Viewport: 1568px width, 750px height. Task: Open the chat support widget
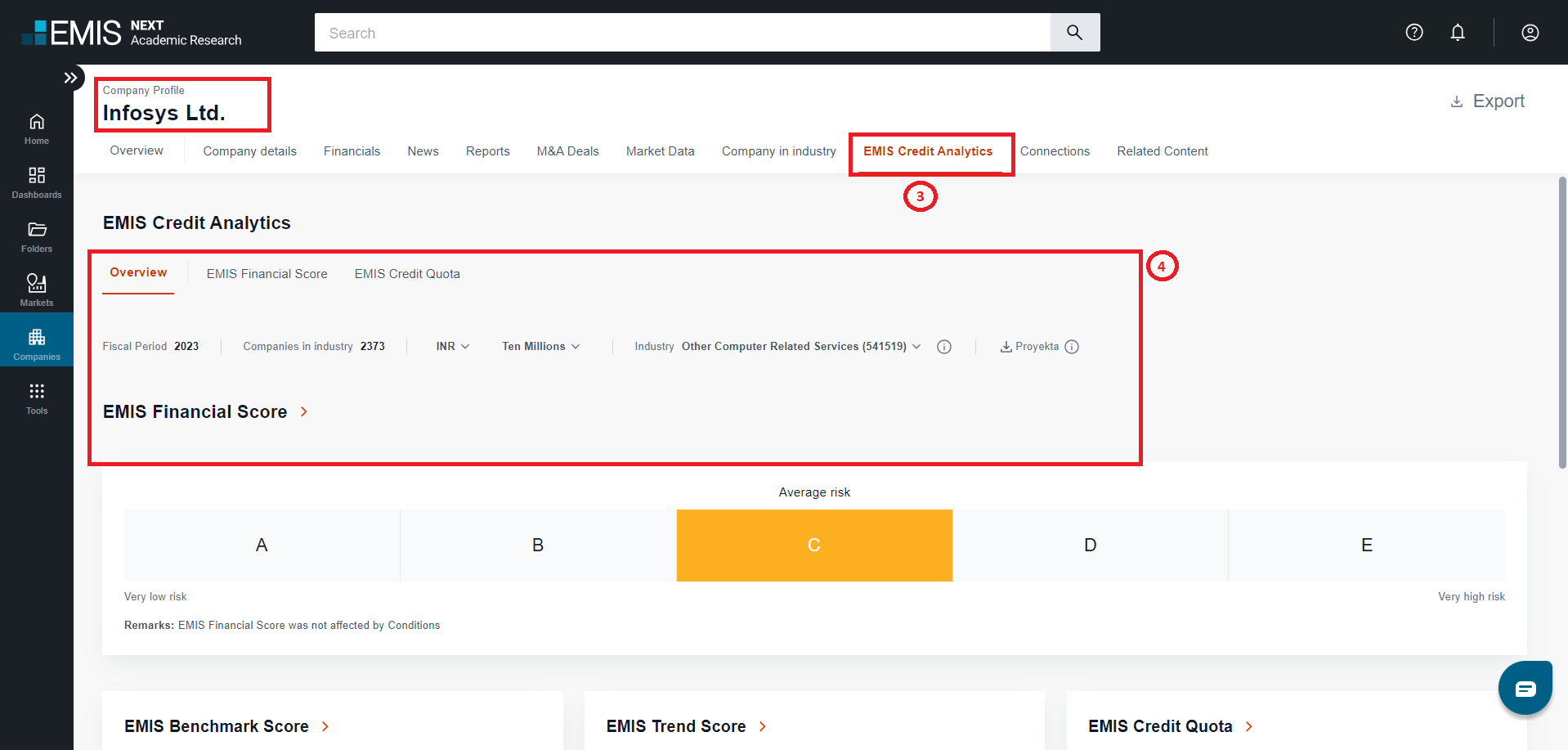(x=1525, y=688)
